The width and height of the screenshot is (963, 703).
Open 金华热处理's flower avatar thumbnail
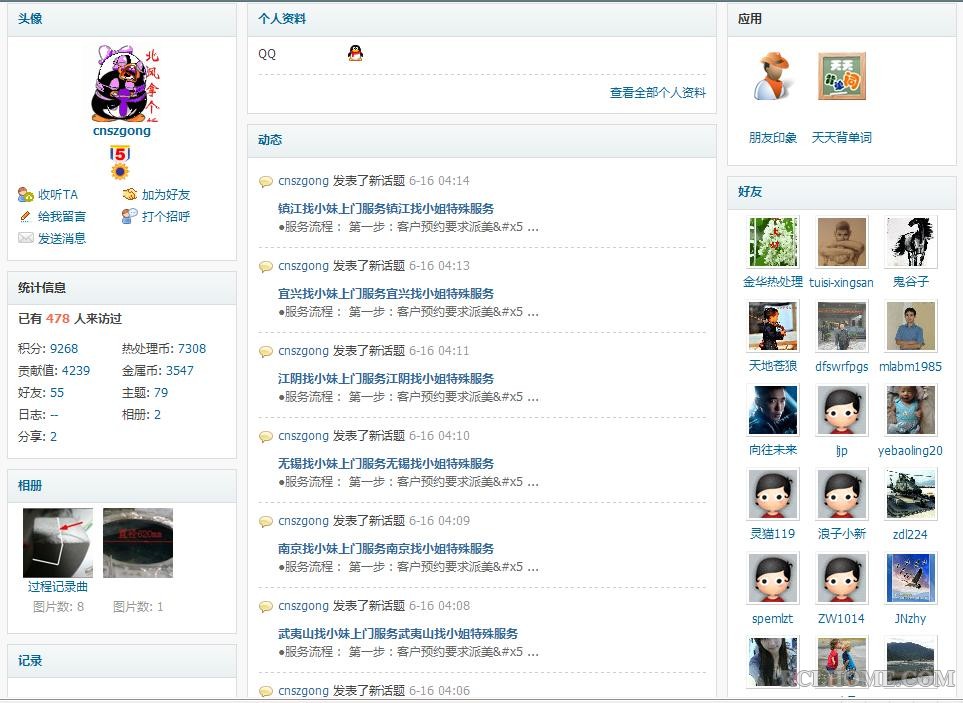(x=773, y=242)
